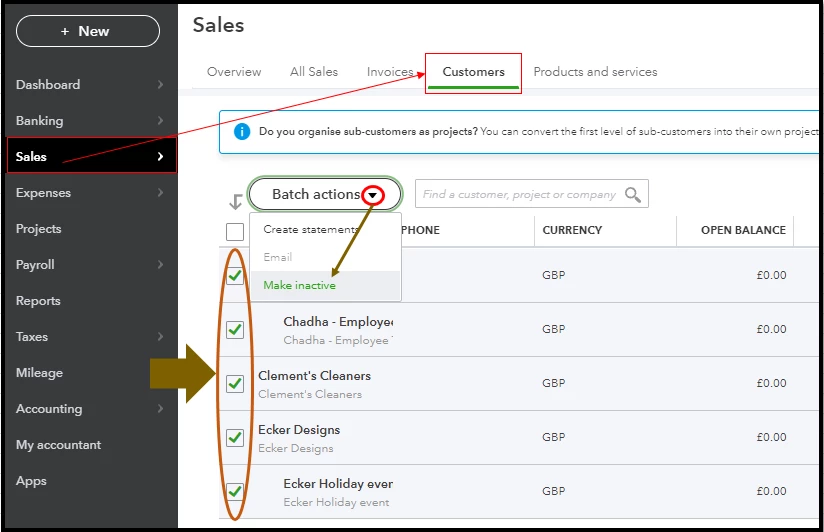Click the + New button
The width and height of the screenshot is (824, 532).
[x=88, y=31]
